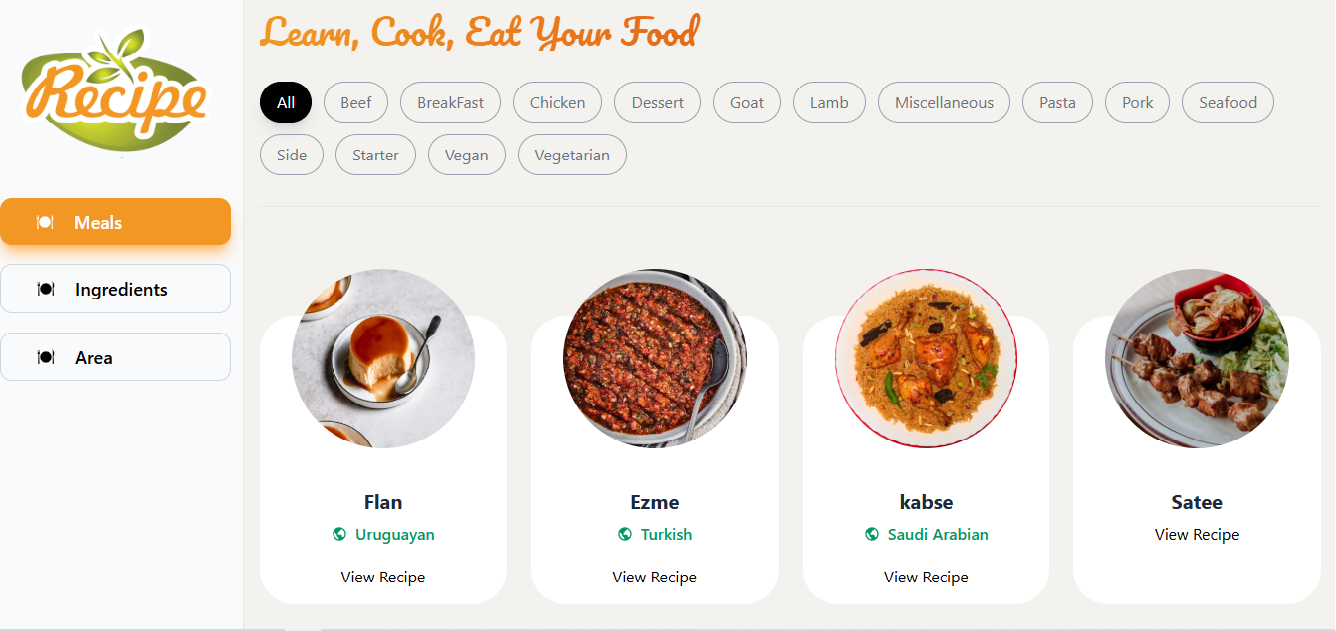Select the Dessert category filter

[x=658, y=102]
